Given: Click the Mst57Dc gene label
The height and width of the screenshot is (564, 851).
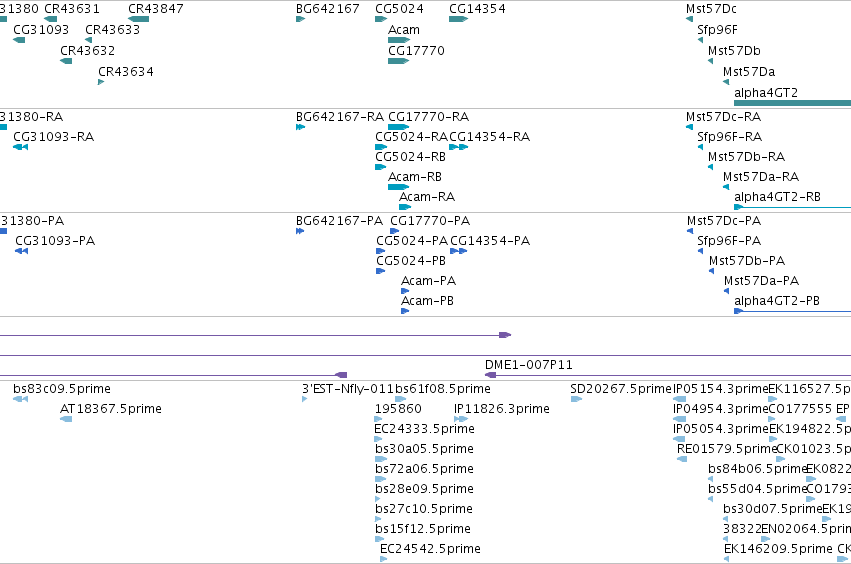Looking at the screenshot, I should tap(711, 9).
